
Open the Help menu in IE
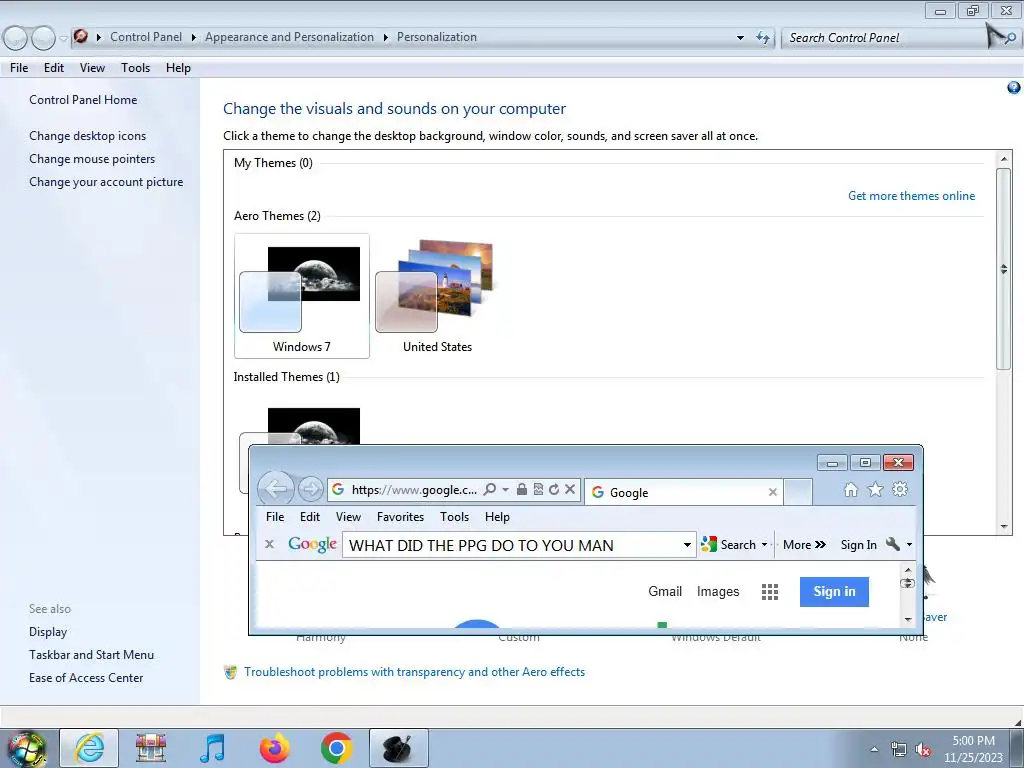(x=497, y=517)
